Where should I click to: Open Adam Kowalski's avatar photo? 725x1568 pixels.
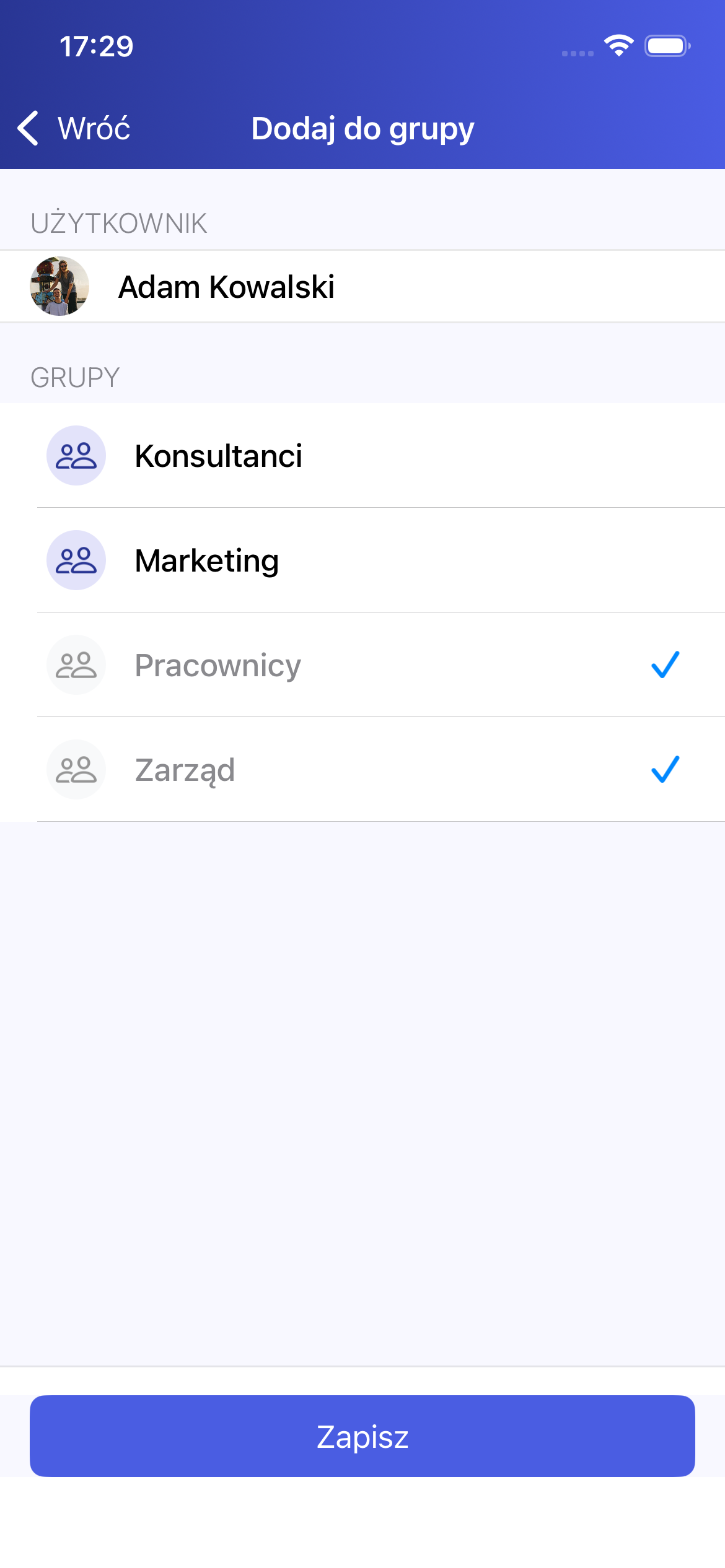point(59,286)
